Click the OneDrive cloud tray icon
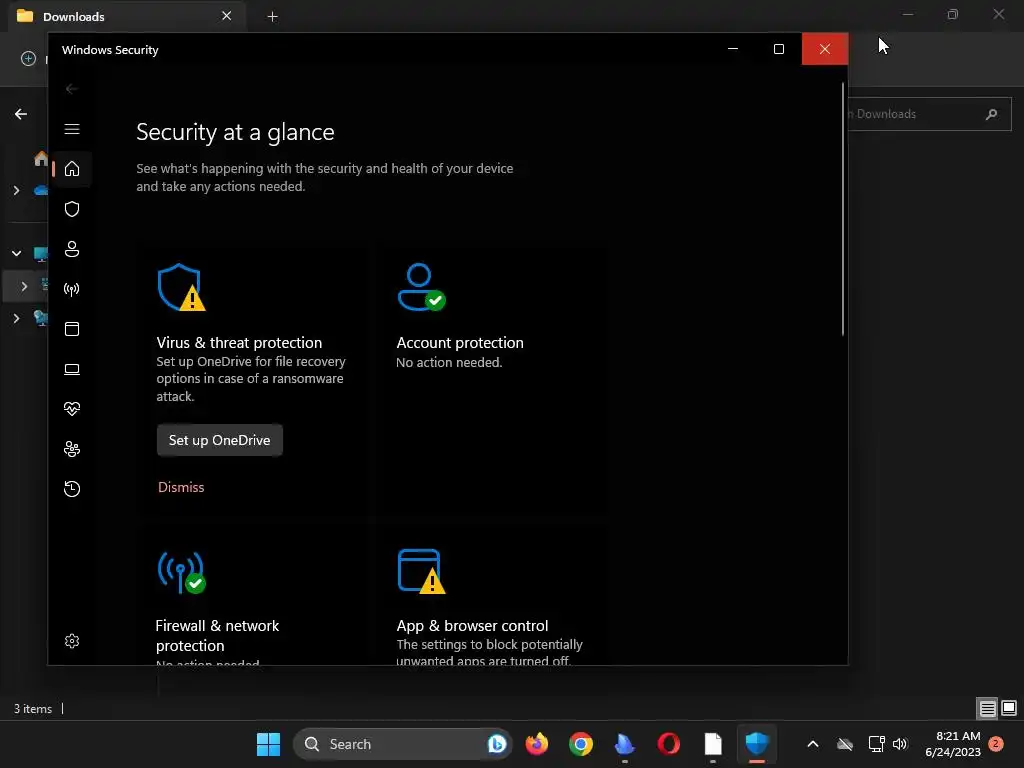This screenshot has height=768, width=1024. point(845,744)
